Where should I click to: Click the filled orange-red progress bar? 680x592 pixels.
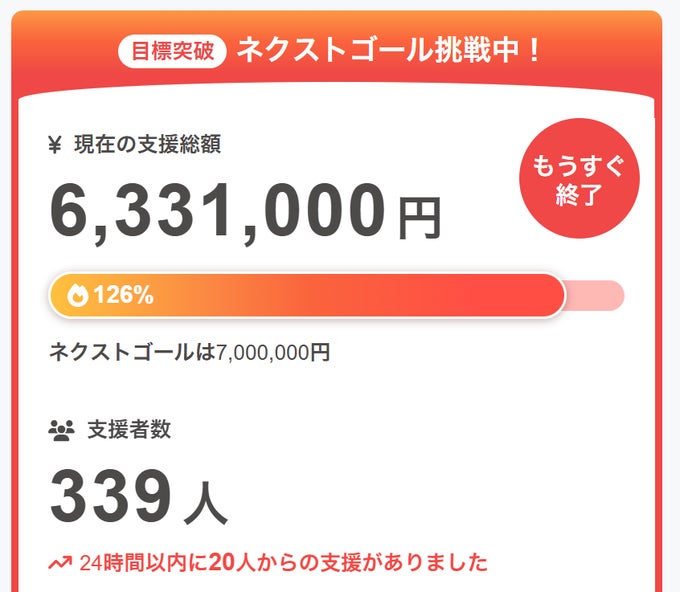pos(350,295)
